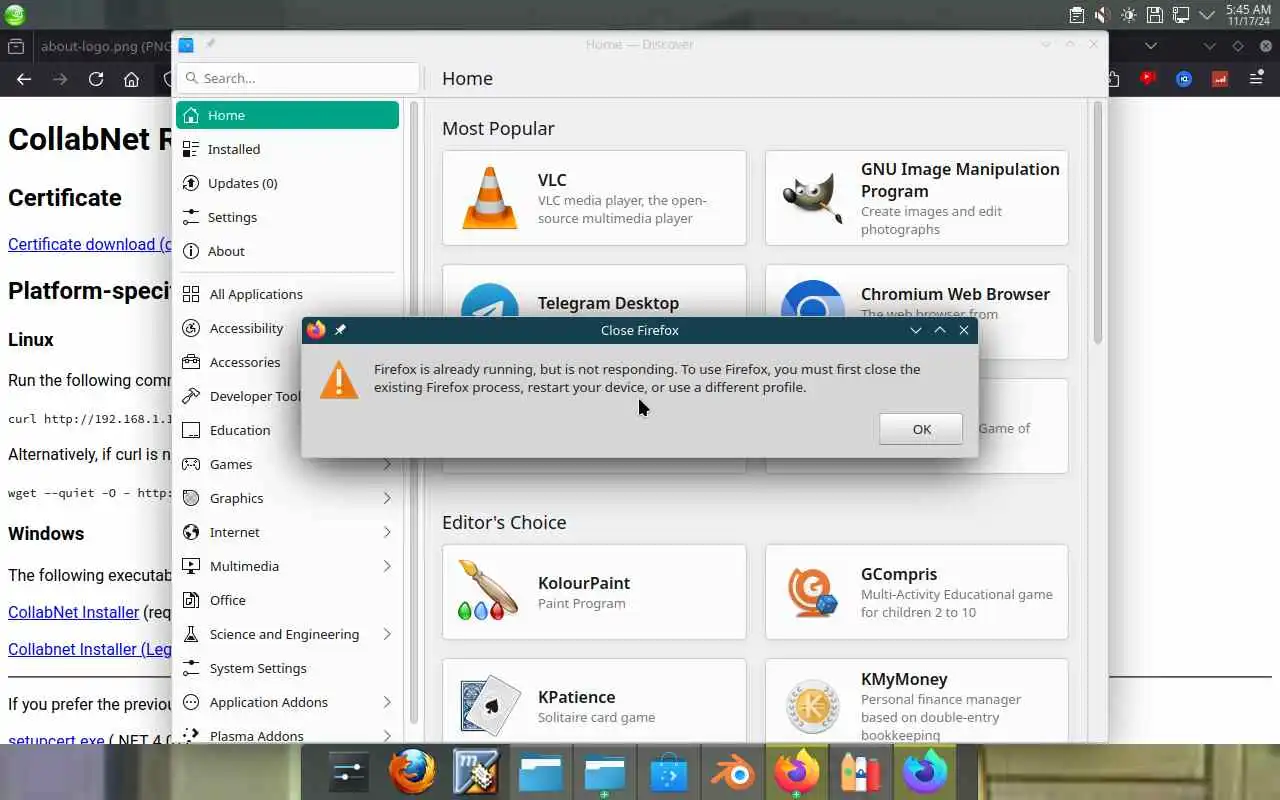Open the Chromium Web Browser card
Viewport: 1280px width, 800px height.
pos(917,292)
